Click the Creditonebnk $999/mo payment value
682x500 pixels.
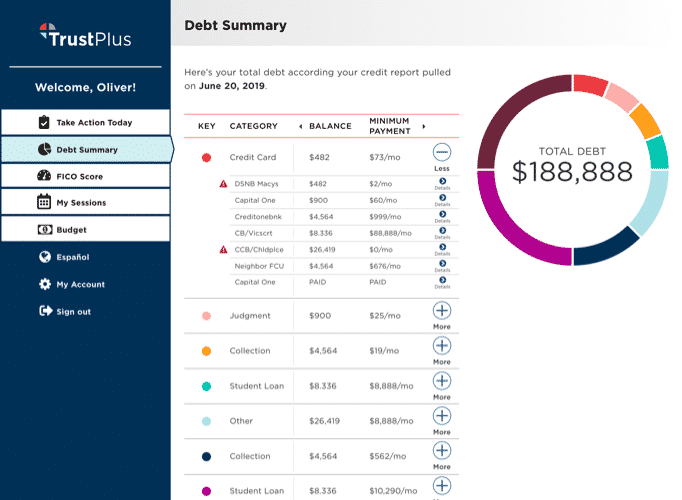coord(385,217)
